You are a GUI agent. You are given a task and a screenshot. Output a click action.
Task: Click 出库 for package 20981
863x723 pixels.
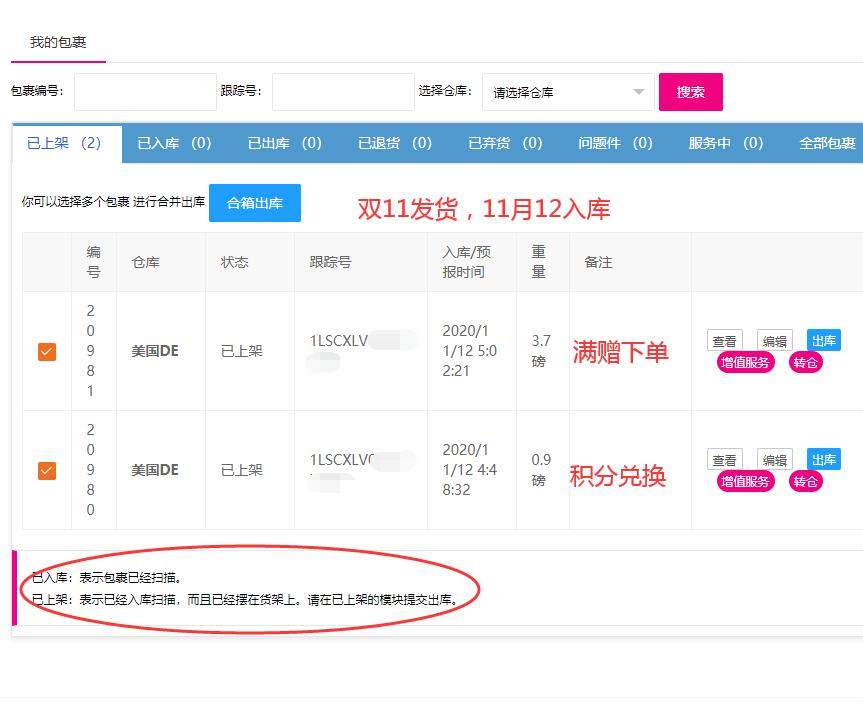click(824, 341)
